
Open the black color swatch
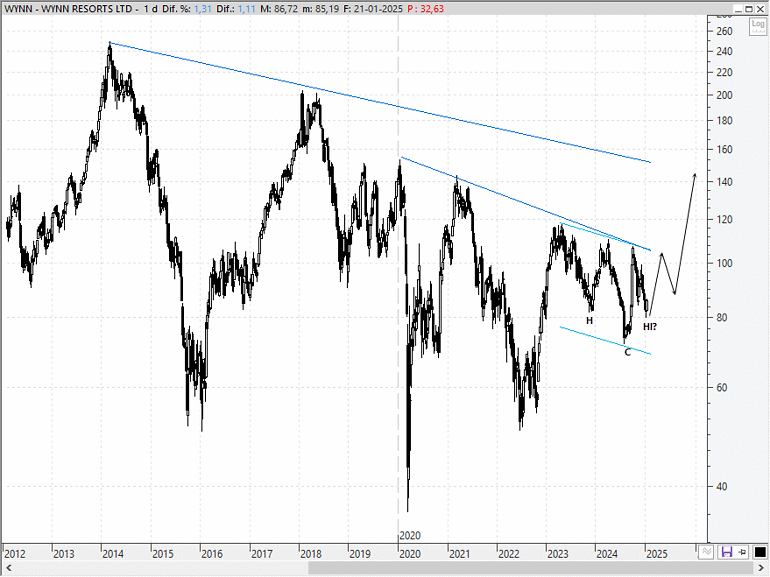760,552
